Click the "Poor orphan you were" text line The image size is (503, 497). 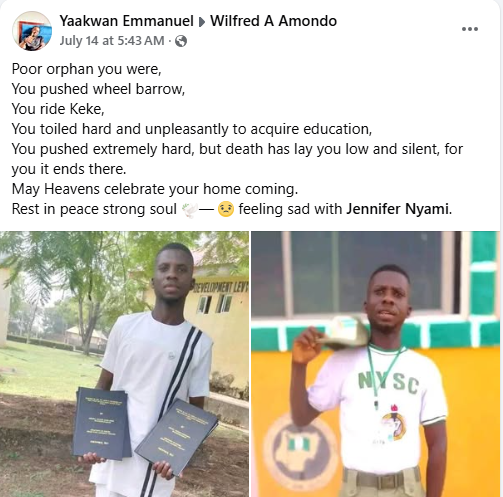pos(87,69)
